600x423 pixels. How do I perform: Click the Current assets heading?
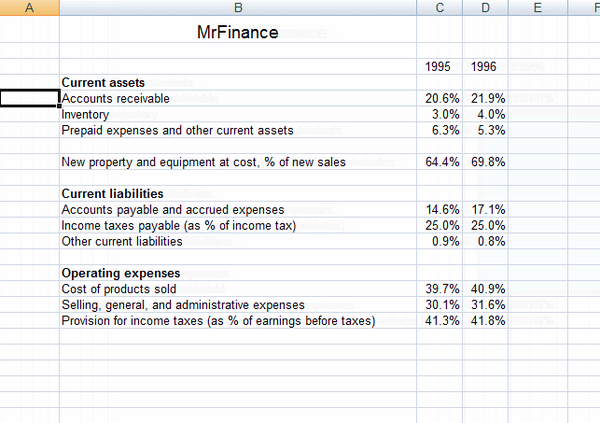pos(103,83)
